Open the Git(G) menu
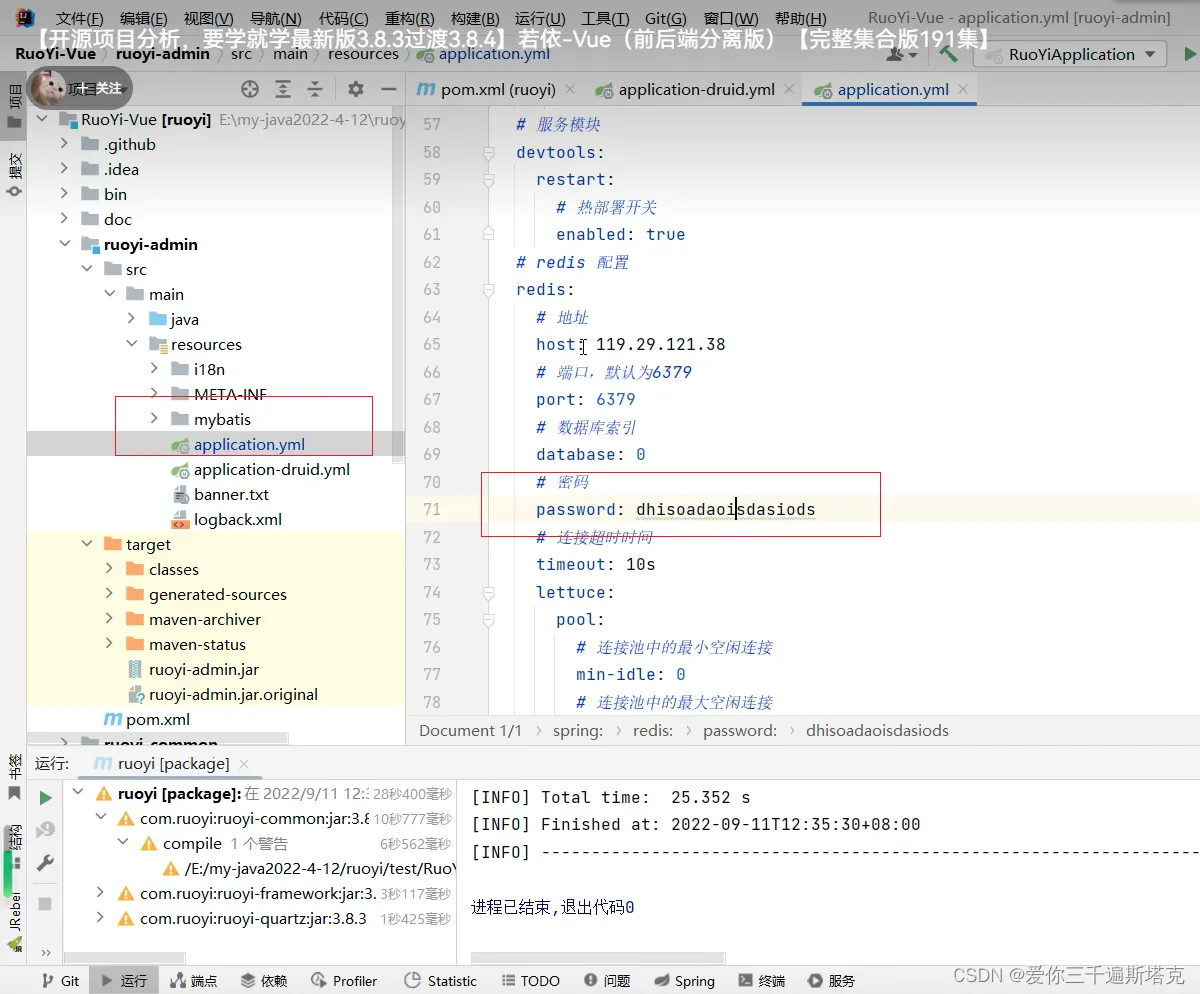 pos(665,19)
